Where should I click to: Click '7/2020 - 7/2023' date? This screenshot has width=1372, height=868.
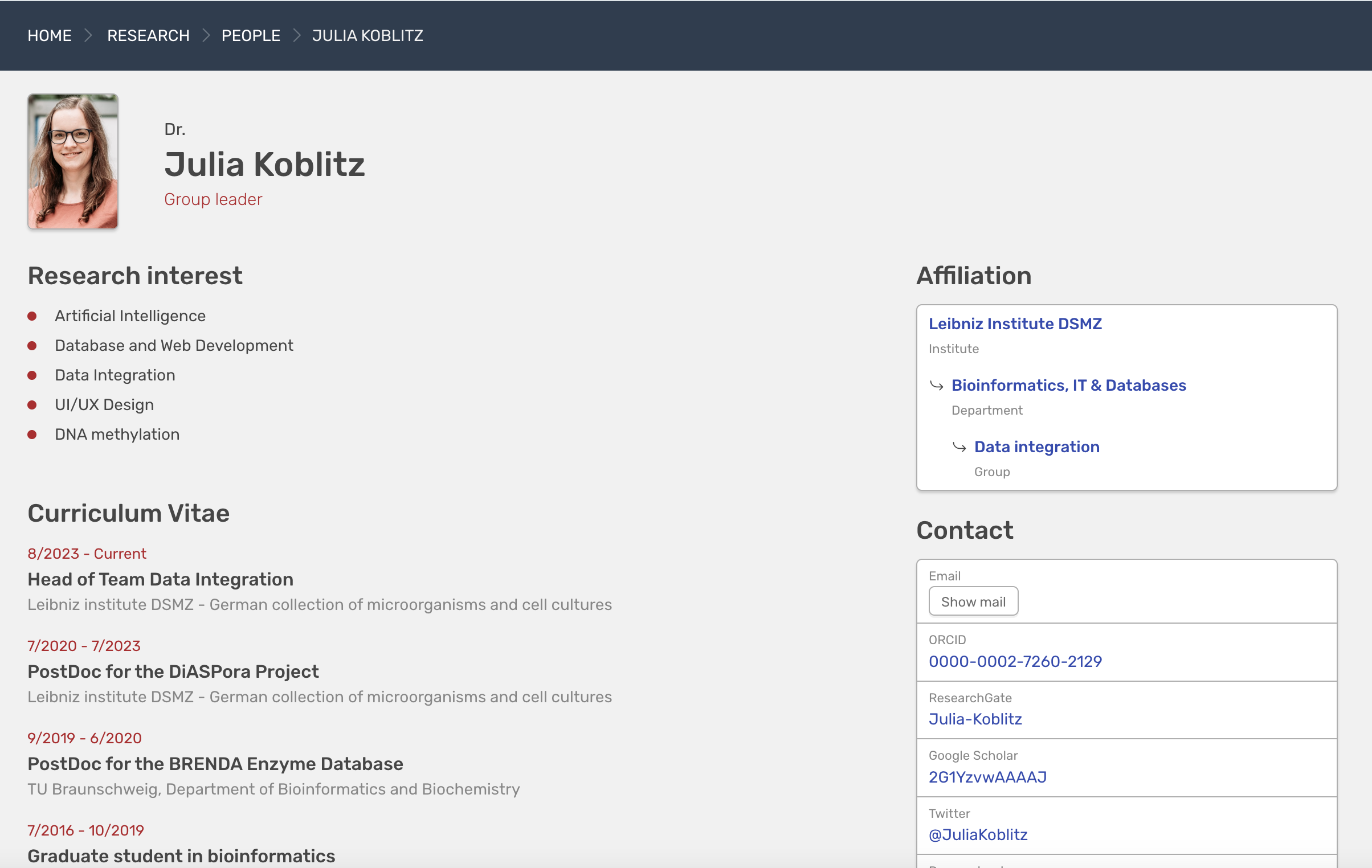(x=84, y=646)
